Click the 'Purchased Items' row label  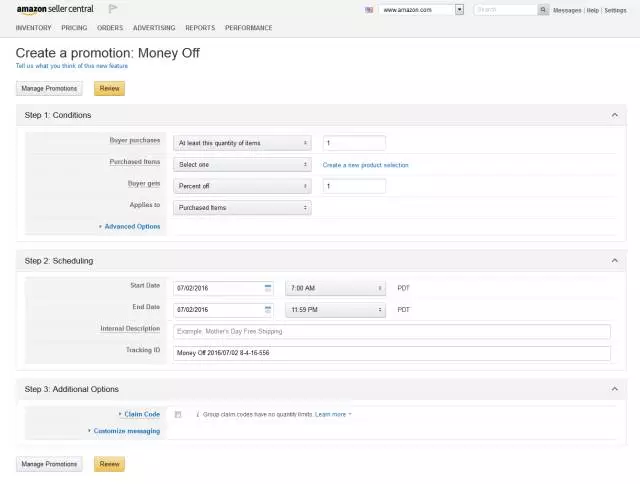[x=135, y=162]
